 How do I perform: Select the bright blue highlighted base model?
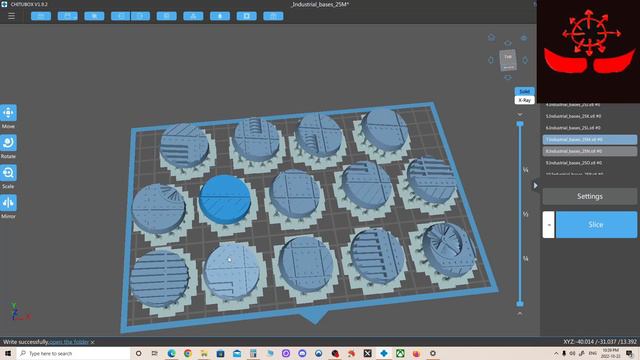pyautogui.click(x=224, y=199)
